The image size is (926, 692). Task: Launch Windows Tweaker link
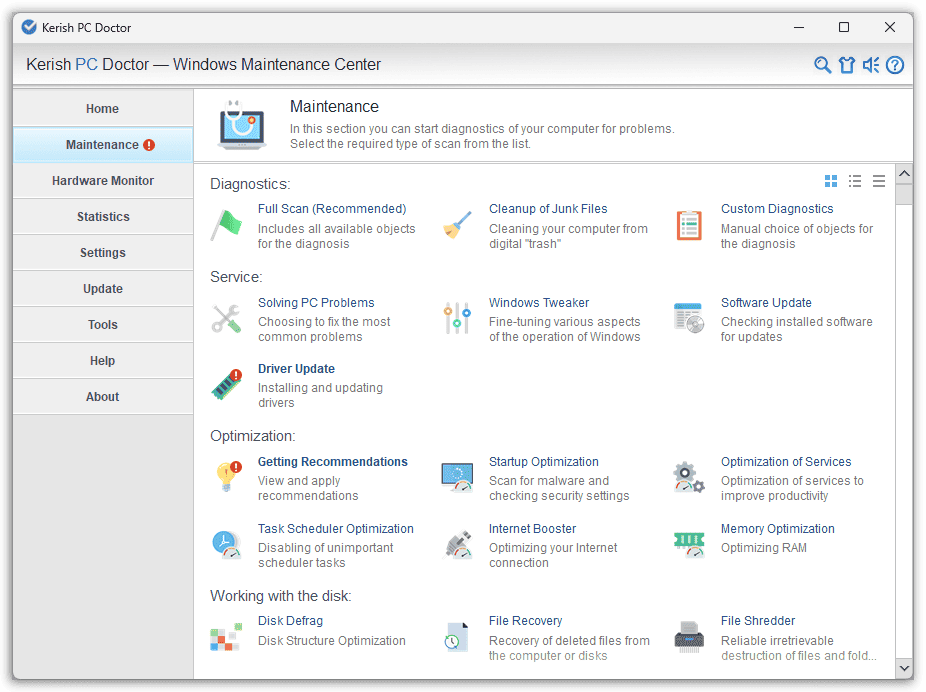pyautogui.click(x=539, y=303)
